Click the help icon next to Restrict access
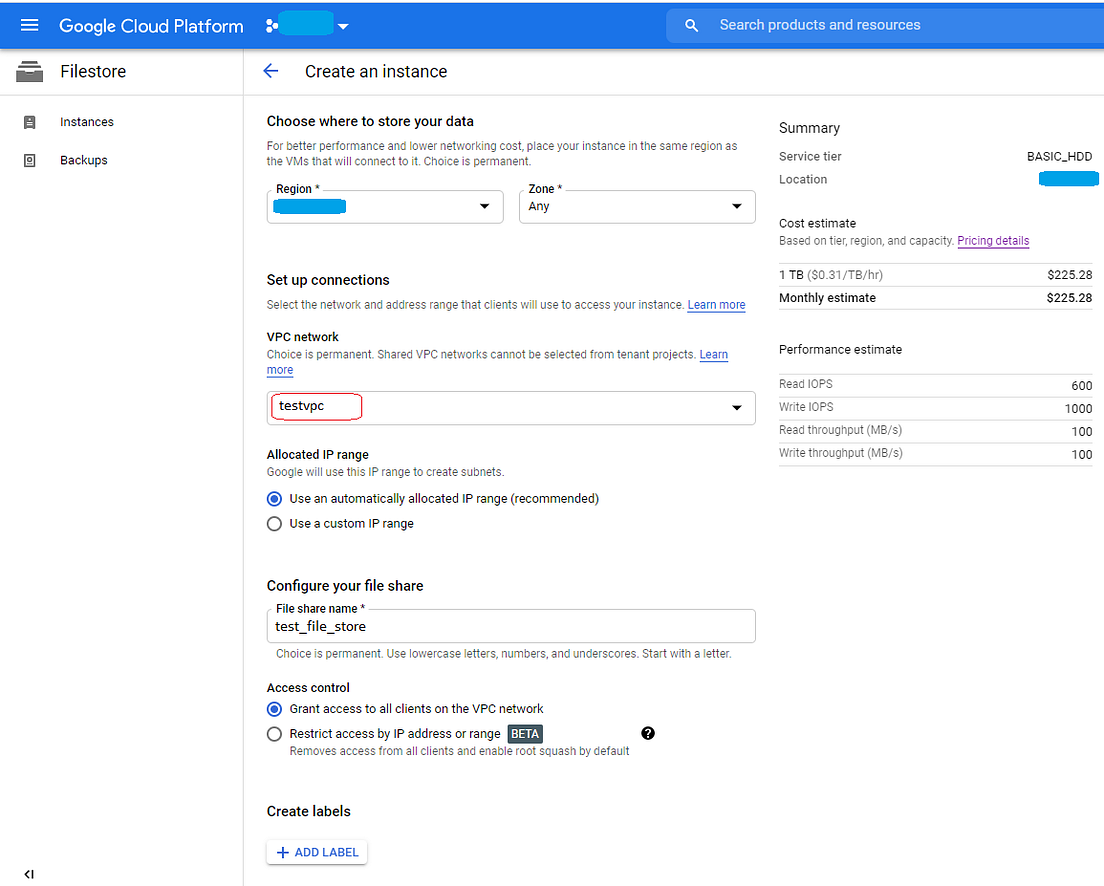The height and width of the screenshot is (886, 1104). tap(648, 733)
